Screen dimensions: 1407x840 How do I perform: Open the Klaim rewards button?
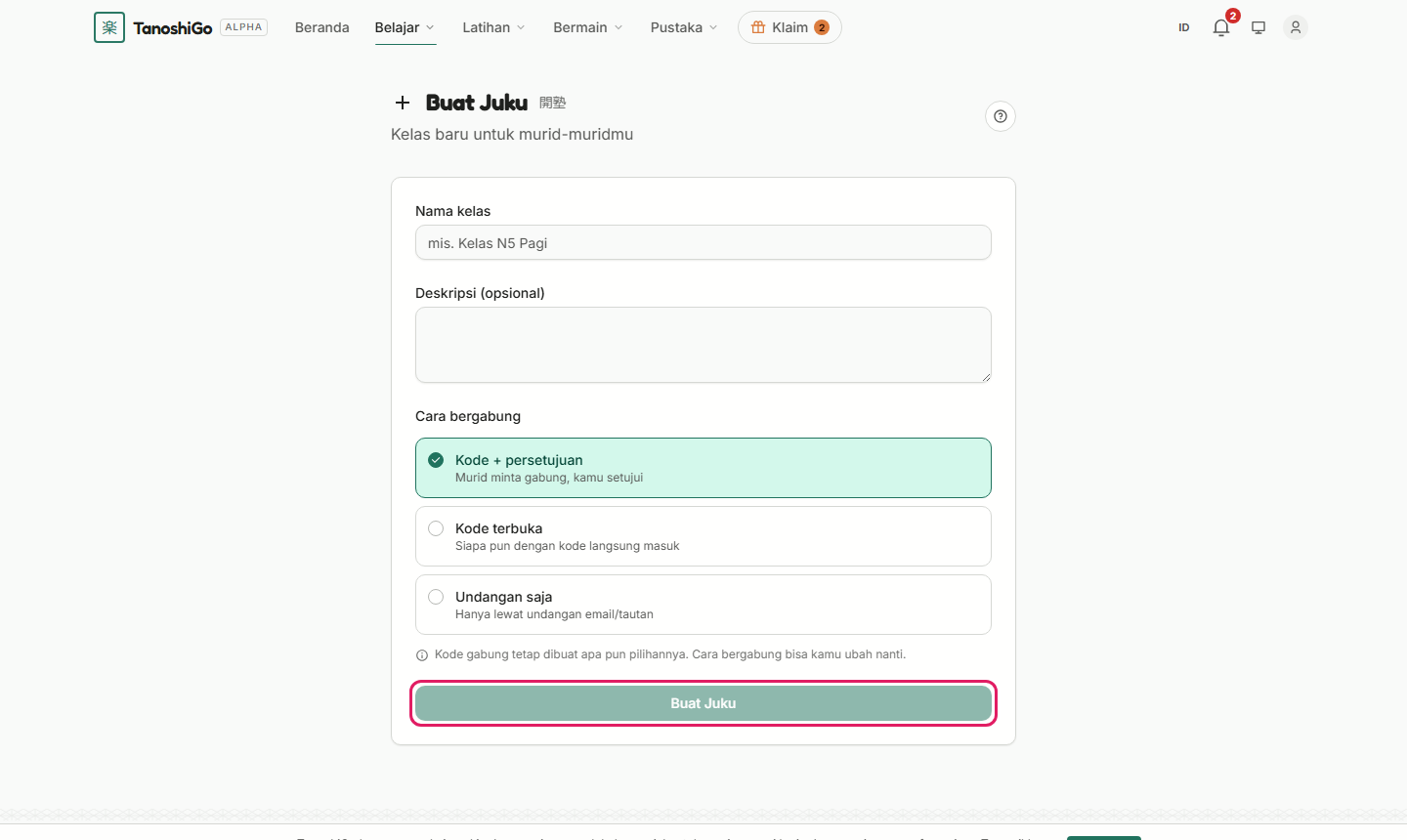[x=789, y=27]
